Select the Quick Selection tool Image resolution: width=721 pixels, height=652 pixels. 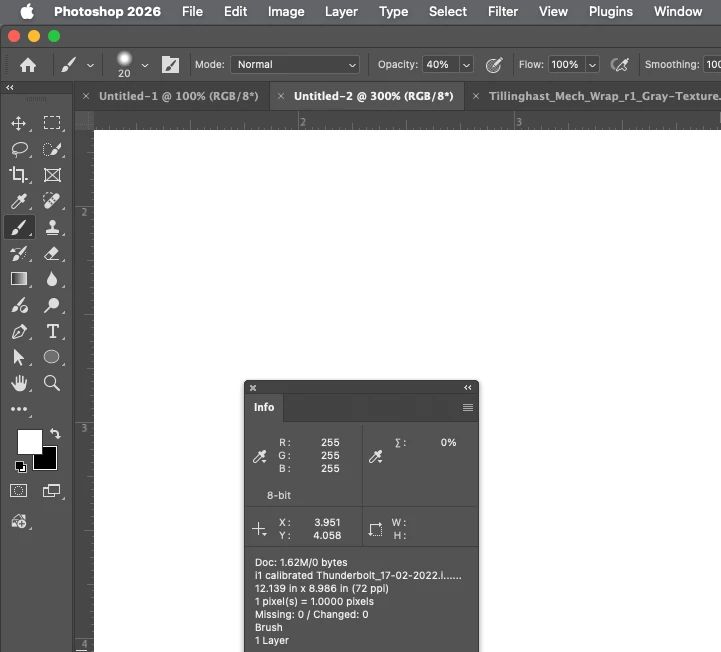(x=52, y=149)
